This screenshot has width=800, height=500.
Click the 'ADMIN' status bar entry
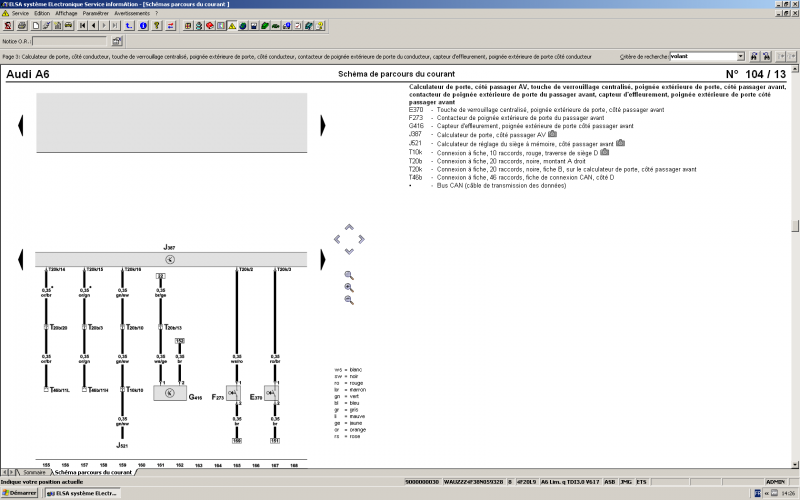pos(776,482)
